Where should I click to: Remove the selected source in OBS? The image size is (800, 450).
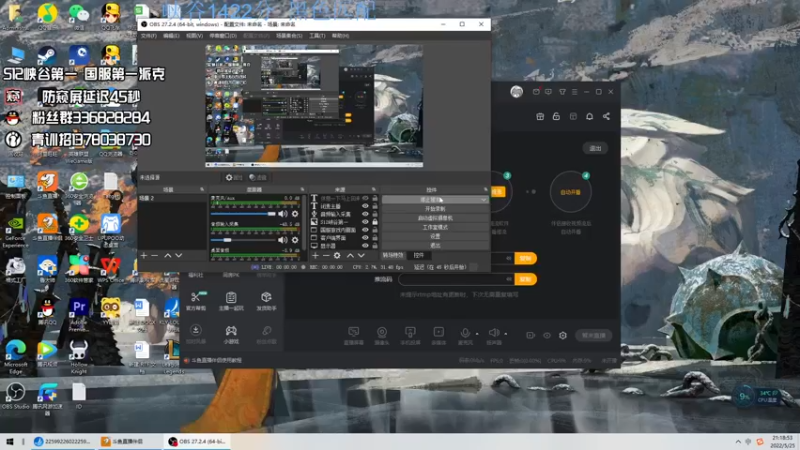click(326, 255)
